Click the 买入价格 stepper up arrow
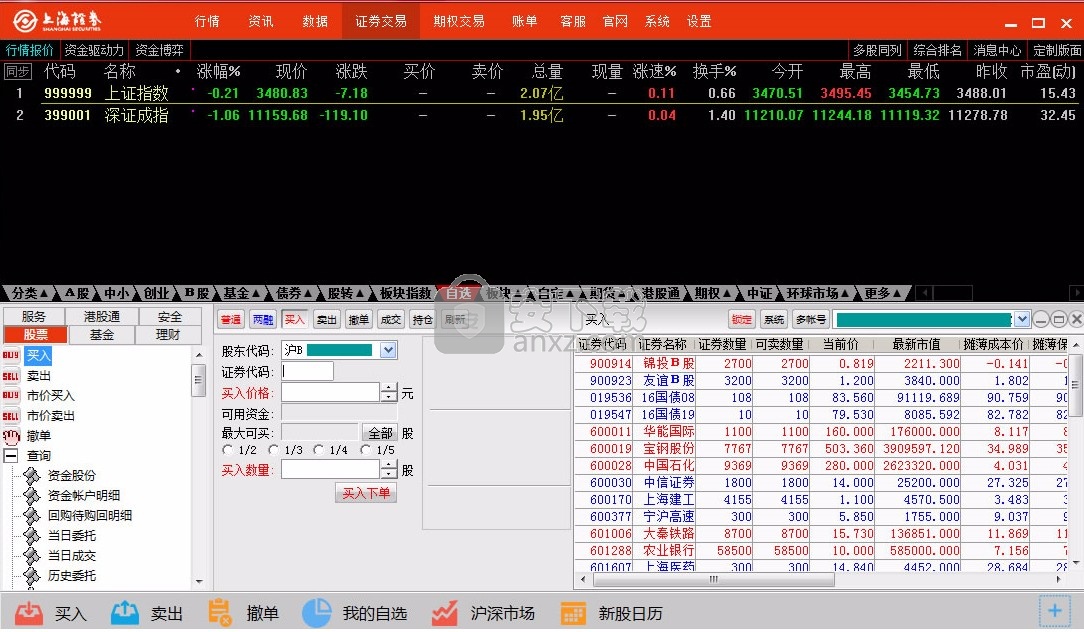1084x632 pixels. [x=389, y=388]
